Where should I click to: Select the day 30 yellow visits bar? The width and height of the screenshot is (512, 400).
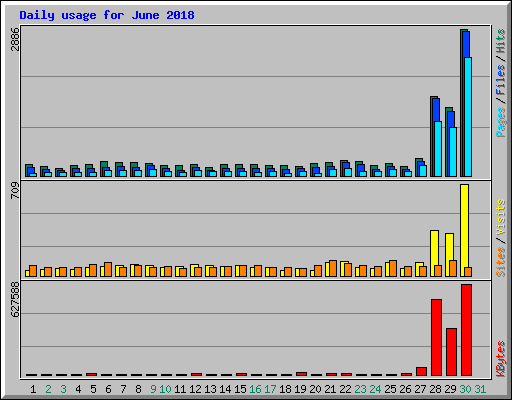click(x=464, y=230)
